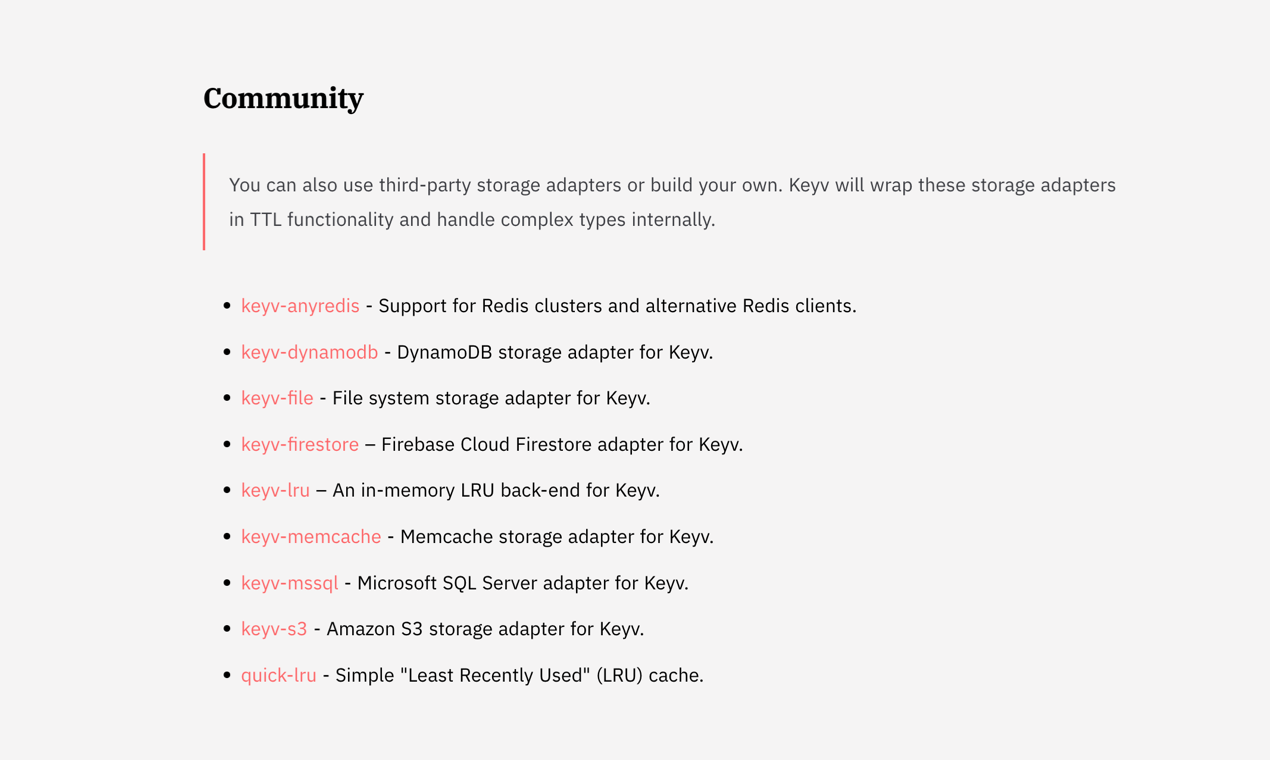Image resolution: width=1270 pixels, height=760 pixels.
Task: Click "Support for Redis clusters" description text
Action: tap(617, 306)
